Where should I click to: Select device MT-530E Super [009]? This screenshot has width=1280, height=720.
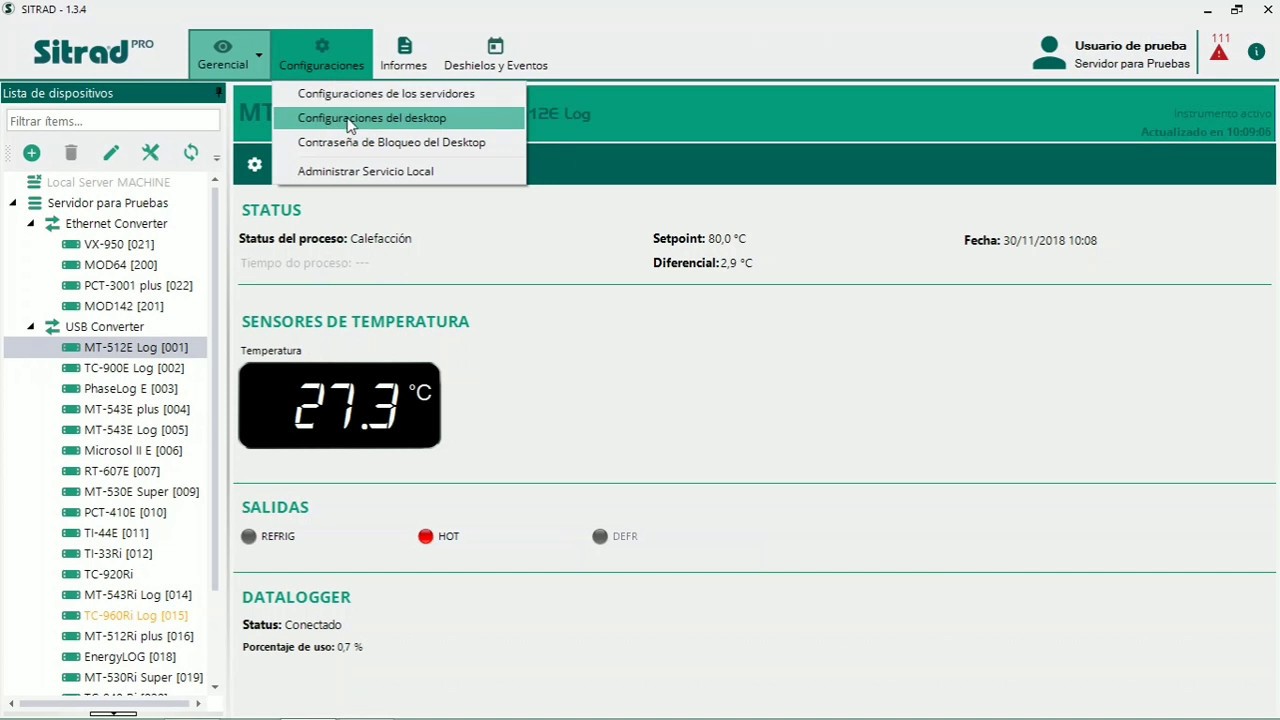point(141,491)
